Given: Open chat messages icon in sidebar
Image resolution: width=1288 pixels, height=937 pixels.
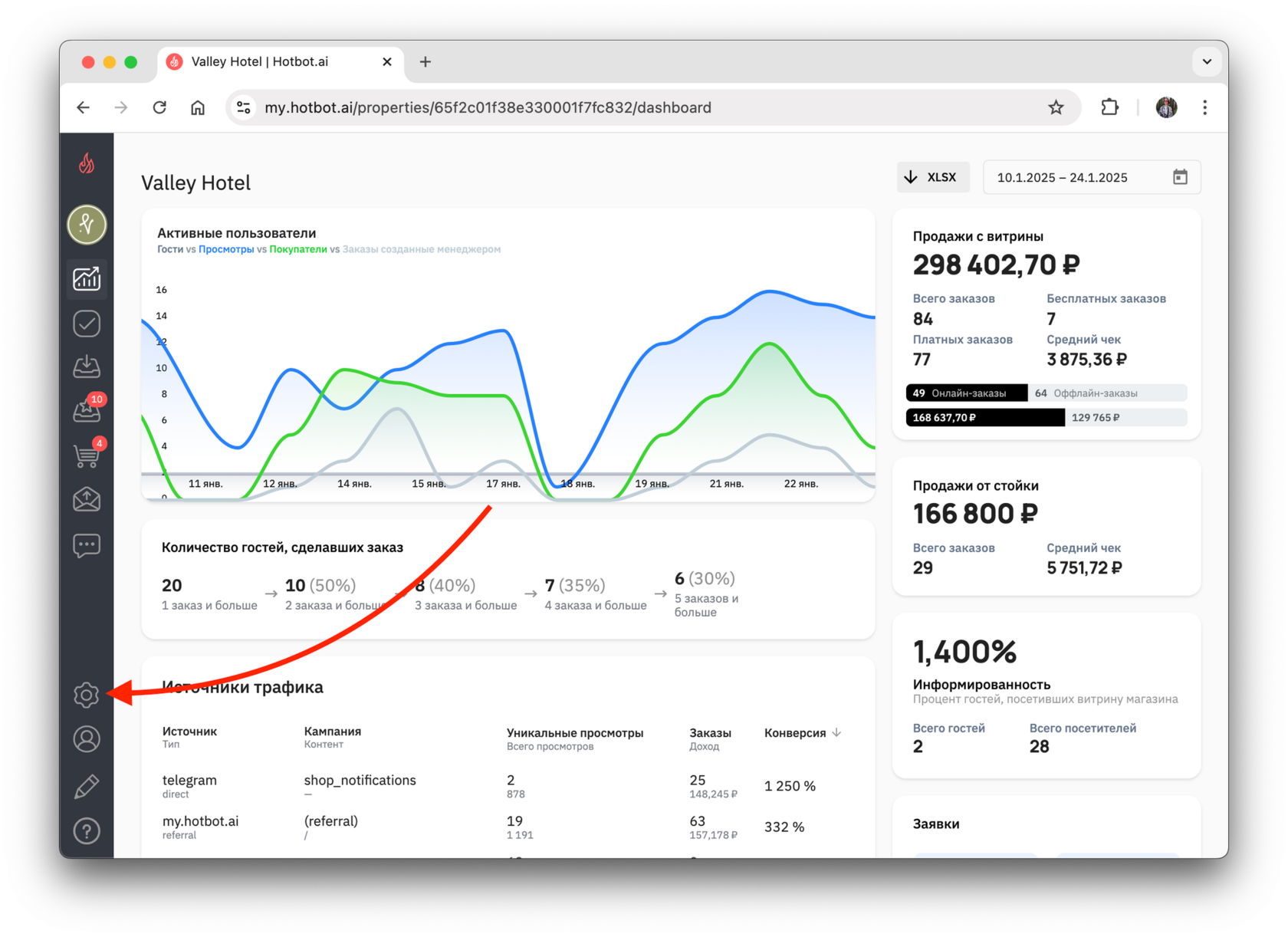Looking at the screenshot, I should [87, 545].
